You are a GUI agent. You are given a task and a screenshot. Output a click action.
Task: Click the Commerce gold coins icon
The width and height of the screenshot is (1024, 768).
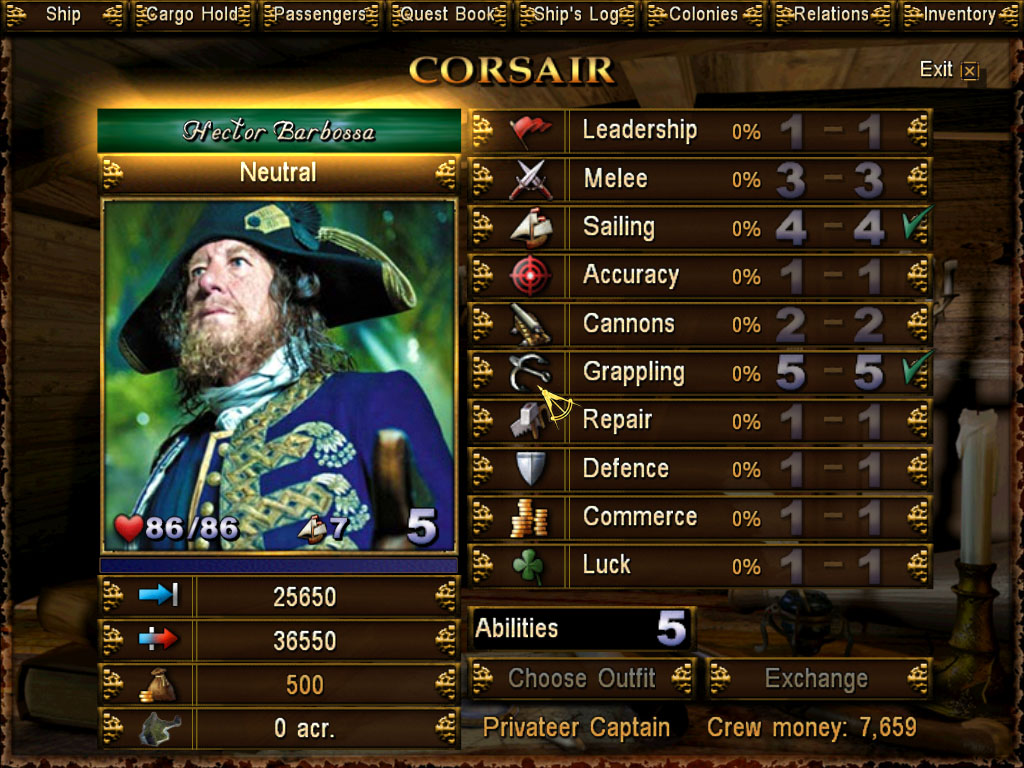(529, 518)
